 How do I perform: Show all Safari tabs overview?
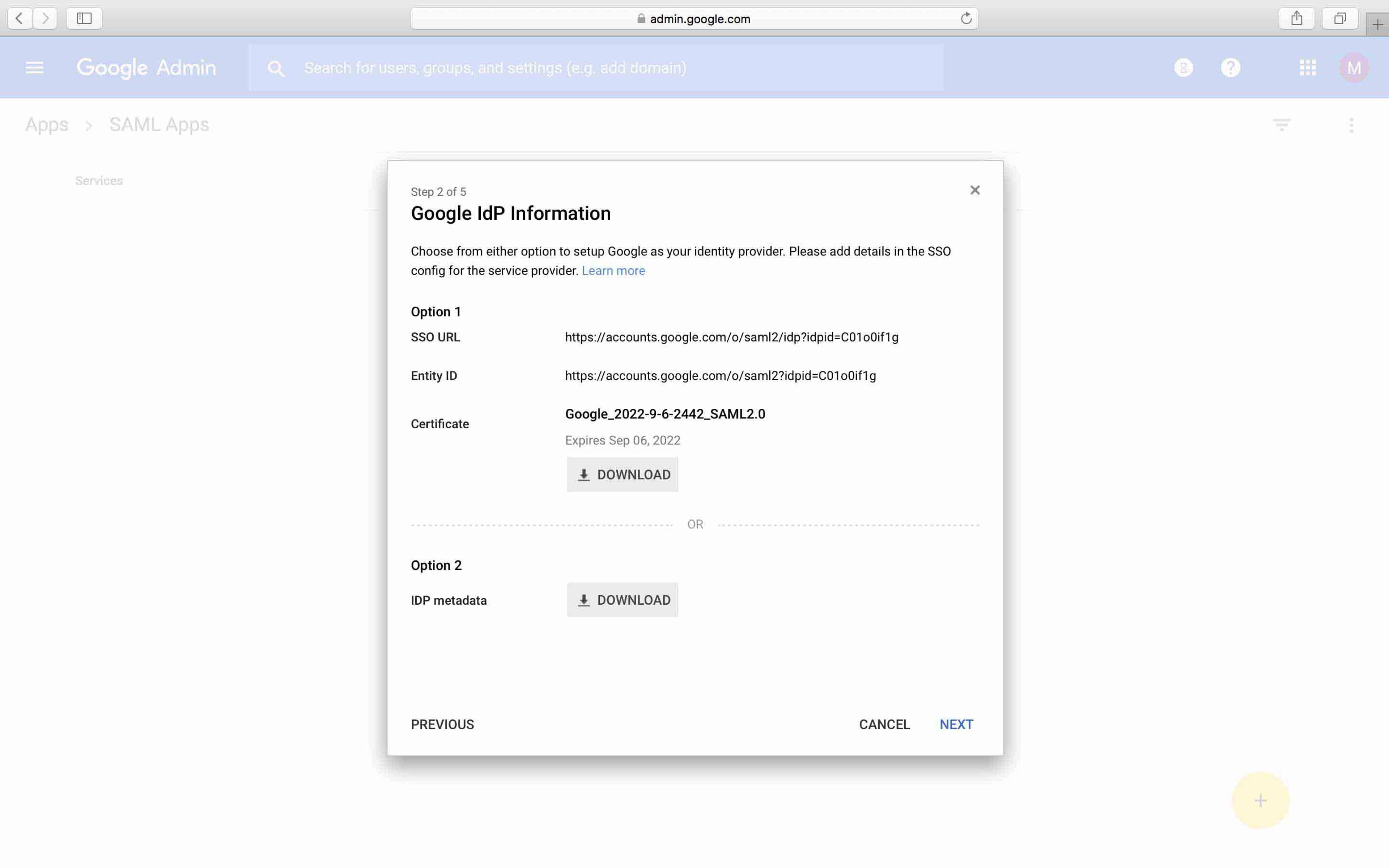[1340, 18]
